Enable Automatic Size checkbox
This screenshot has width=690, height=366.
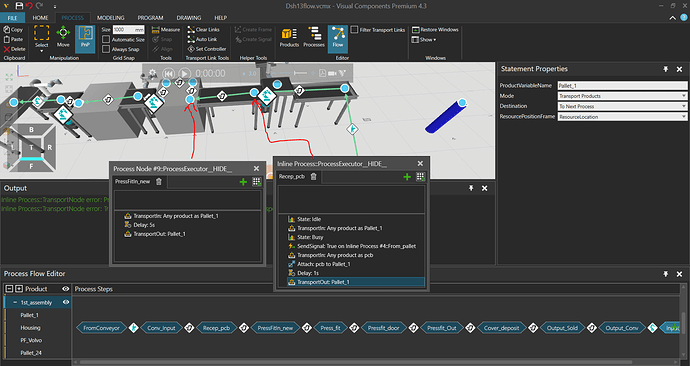tap(106, 39)
